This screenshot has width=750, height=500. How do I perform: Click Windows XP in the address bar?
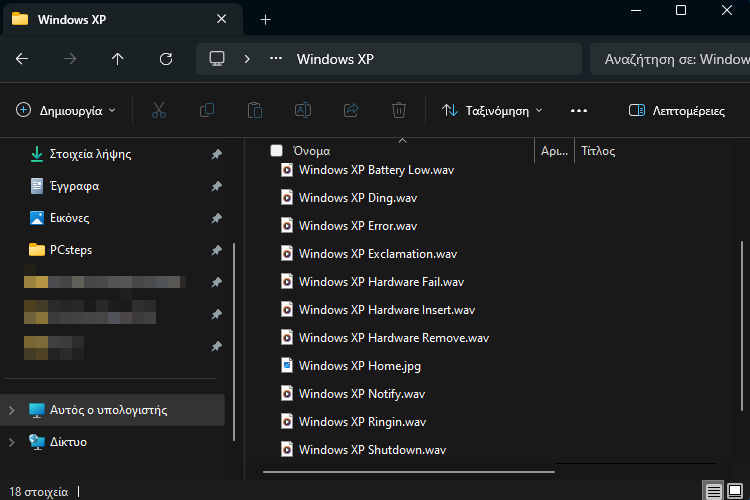point(335,59)
